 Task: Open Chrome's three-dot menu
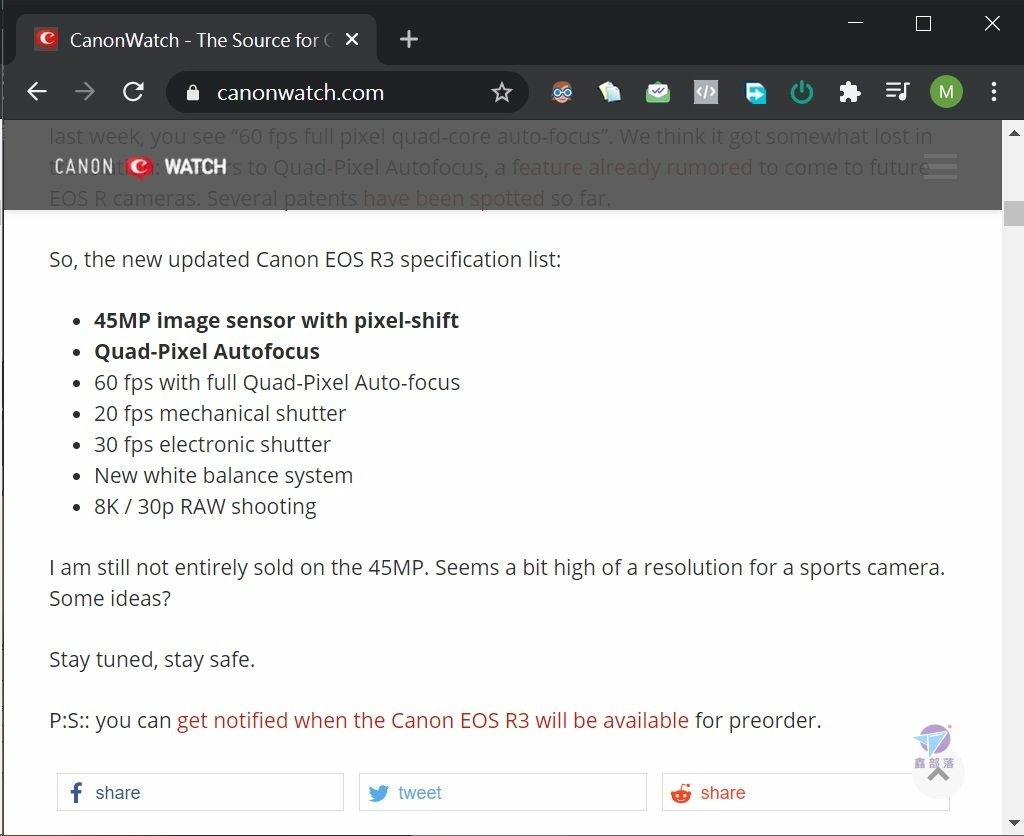coord(993,91)
